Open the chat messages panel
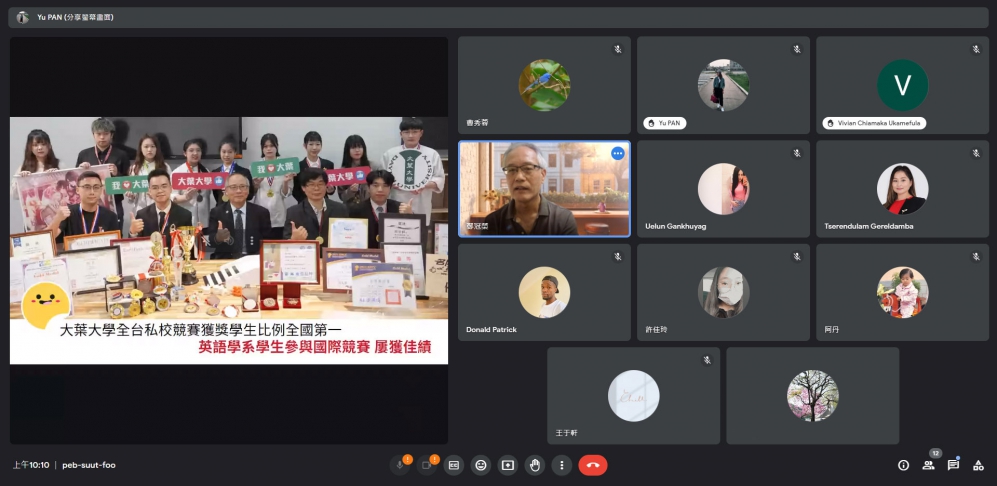The width and height of the screenshot is (997, 486). (953, 465)
